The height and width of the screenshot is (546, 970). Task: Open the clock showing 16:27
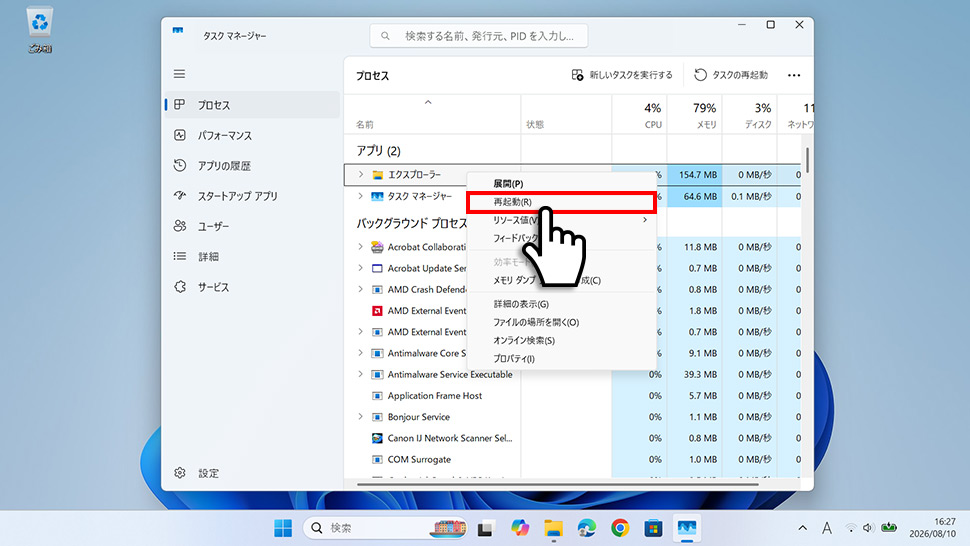[932, 527]
